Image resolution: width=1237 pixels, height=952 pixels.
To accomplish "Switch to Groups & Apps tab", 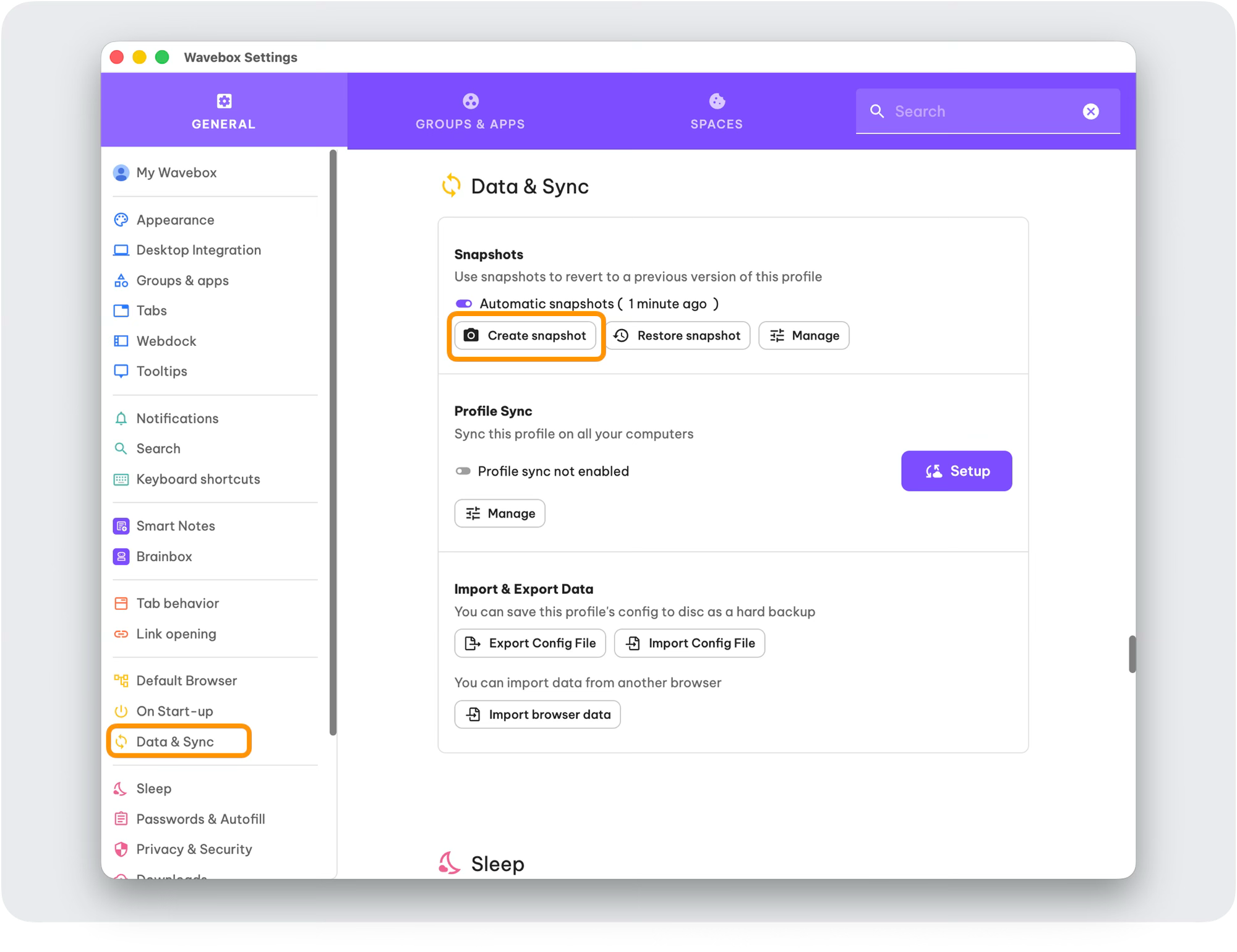I will tap(470, 111).
